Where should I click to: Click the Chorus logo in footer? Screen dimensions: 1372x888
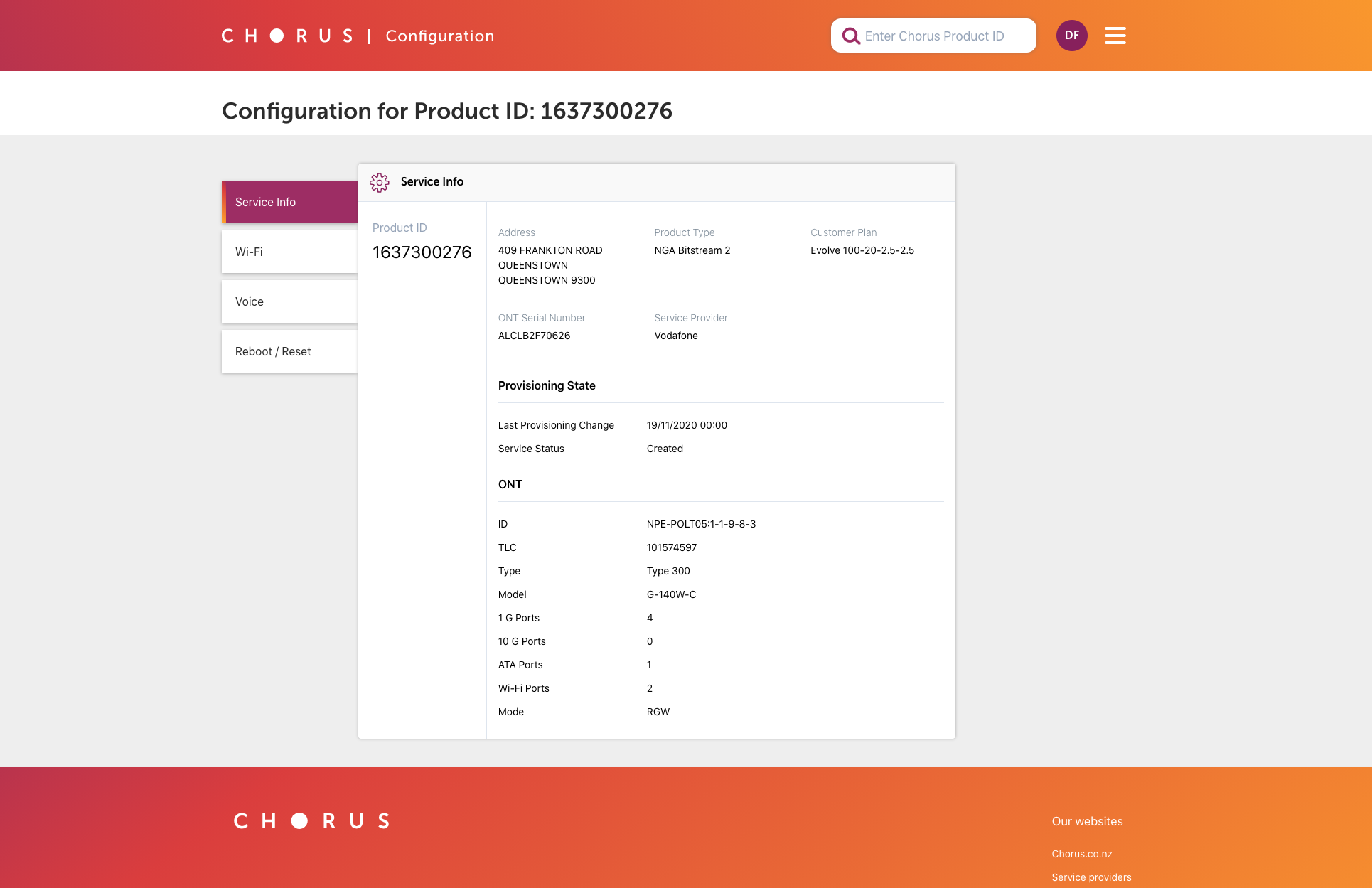[311, 821]
